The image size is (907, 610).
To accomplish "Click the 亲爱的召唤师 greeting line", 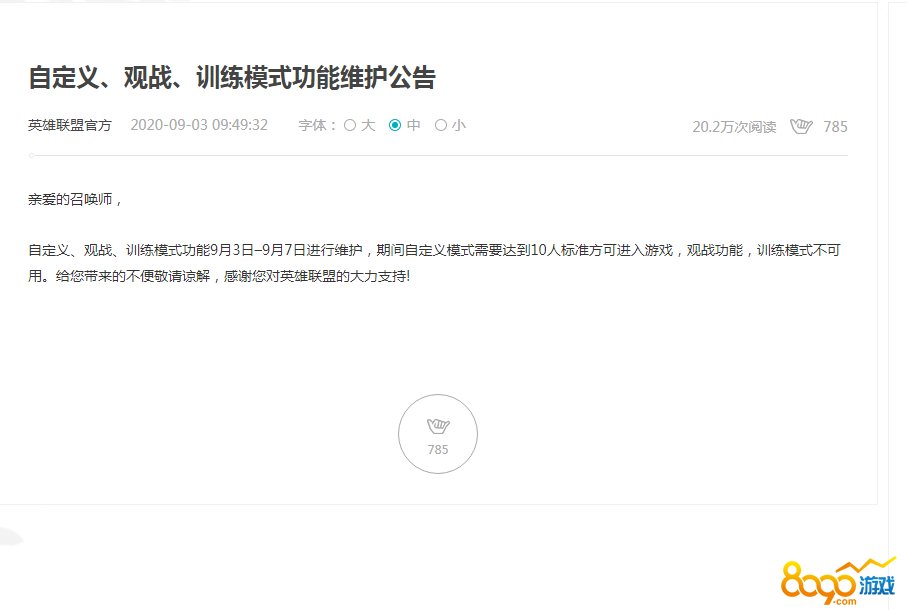I will pos(75,200).
